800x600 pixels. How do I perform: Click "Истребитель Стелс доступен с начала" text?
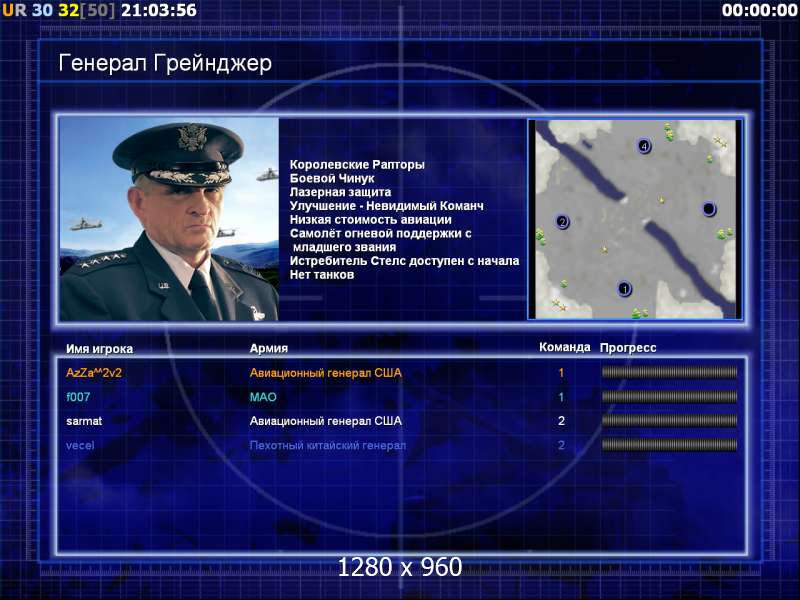[x=405, y=261]
